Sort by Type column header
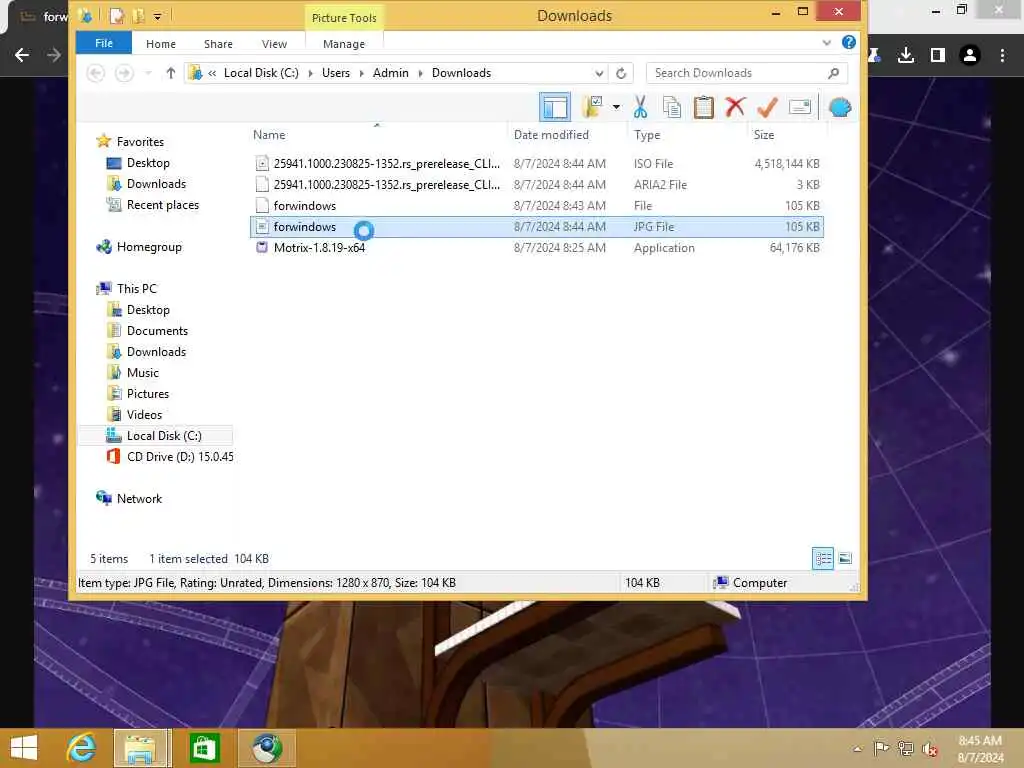This screenshot has height=768, width=1024. point(647,135)
